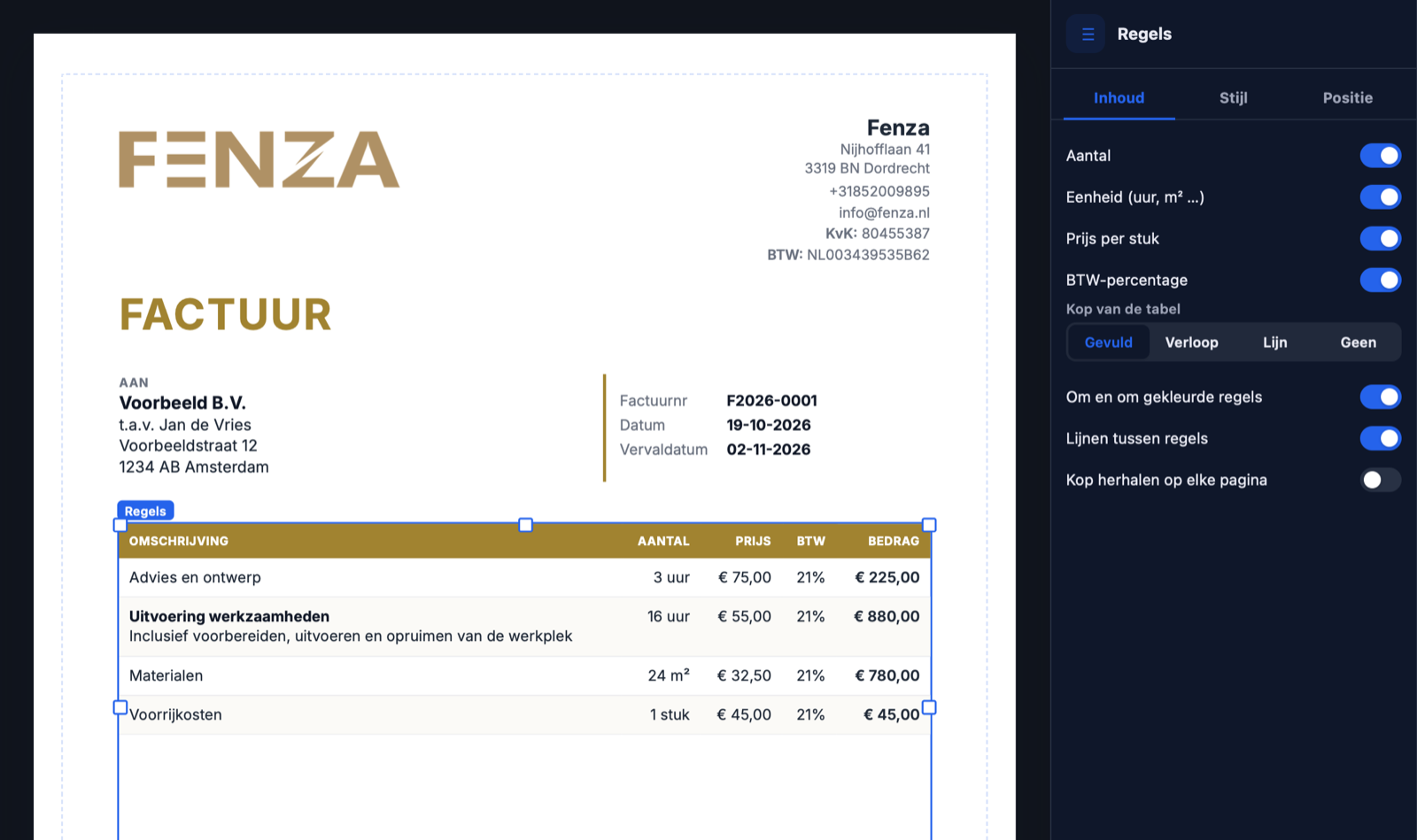
Task: Click the info@fenza.nl email text
Action: click(884, 212)
